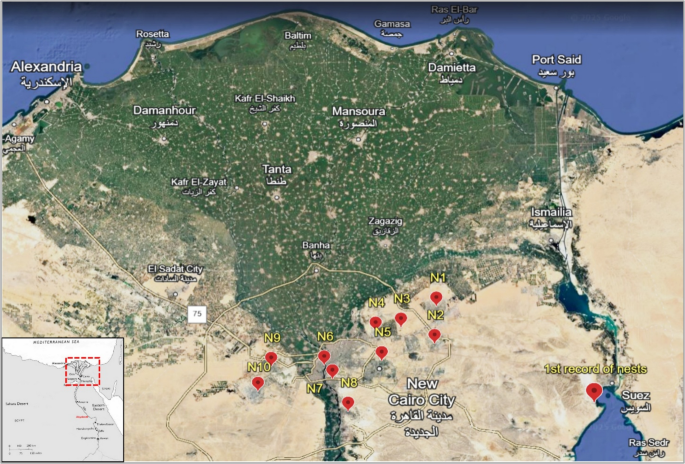Click the New Cairo City label
Screen dimensions: 685x464
point(422,406)
